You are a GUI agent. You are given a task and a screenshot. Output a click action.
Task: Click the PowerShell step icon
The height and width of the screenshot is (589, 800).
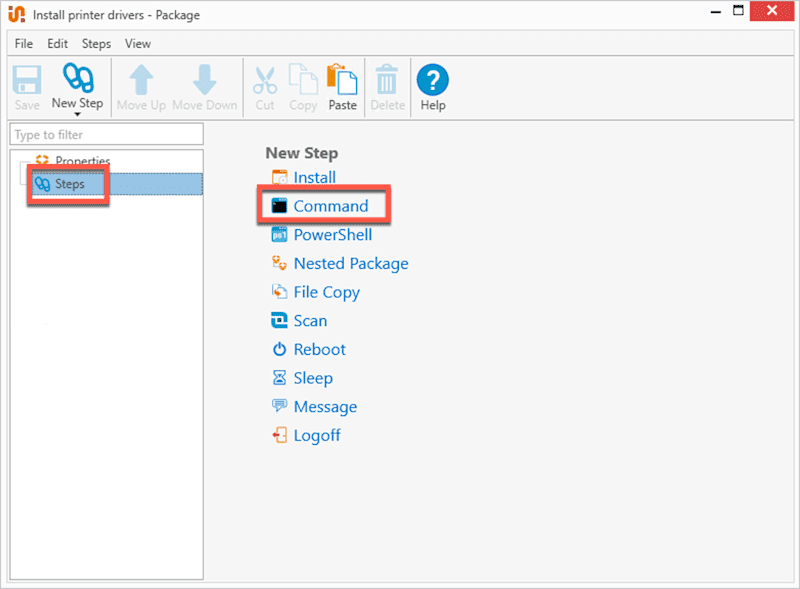click(280, 235)
